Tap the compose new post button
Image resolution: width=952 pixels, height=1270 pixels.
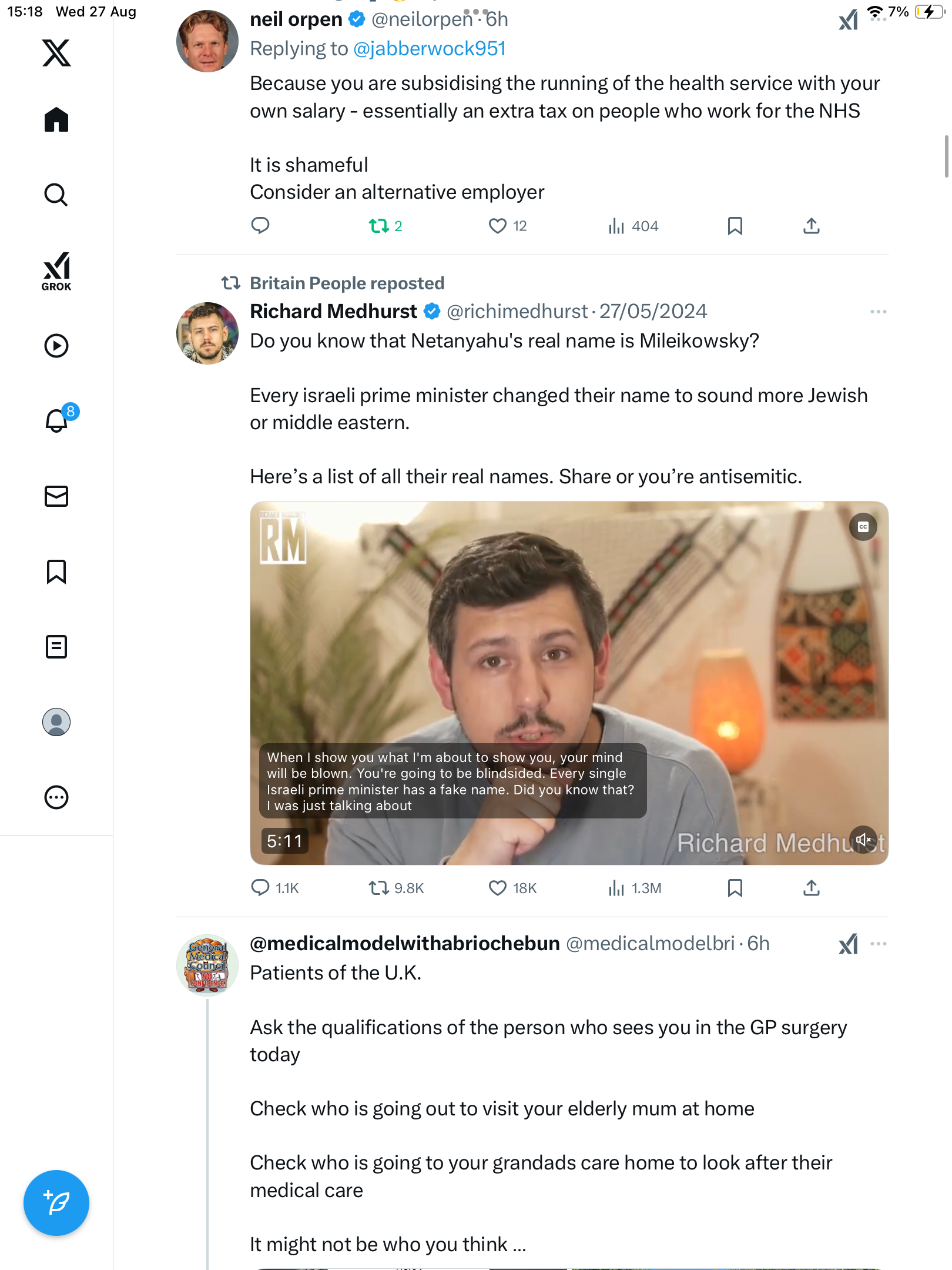click(56, 1202)
